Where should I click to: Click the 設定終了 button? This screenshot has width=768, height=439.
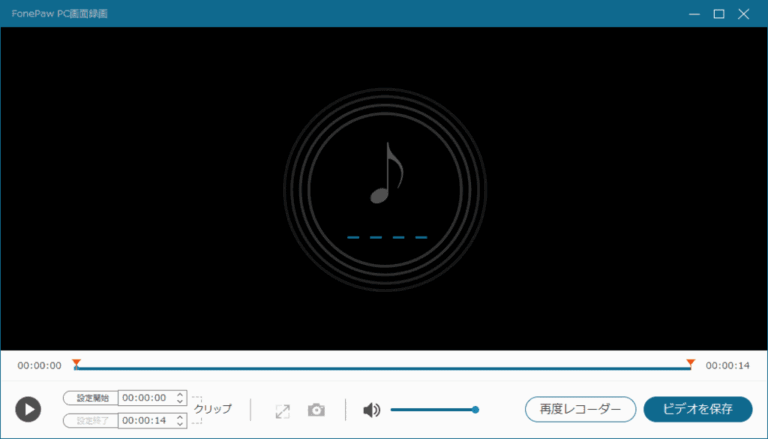pos(91,421)
